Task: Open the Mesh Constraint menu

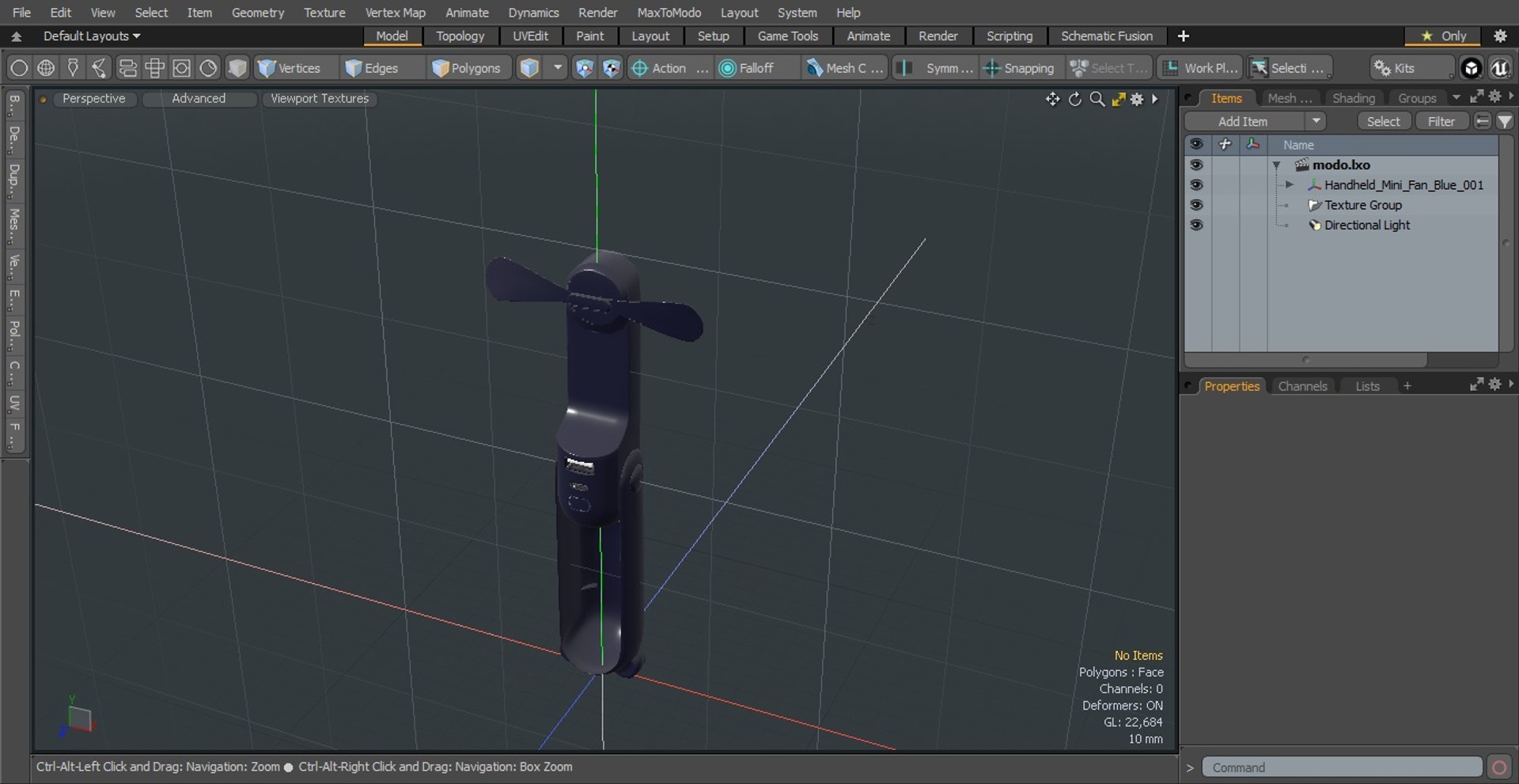Action: coord(844,68)
